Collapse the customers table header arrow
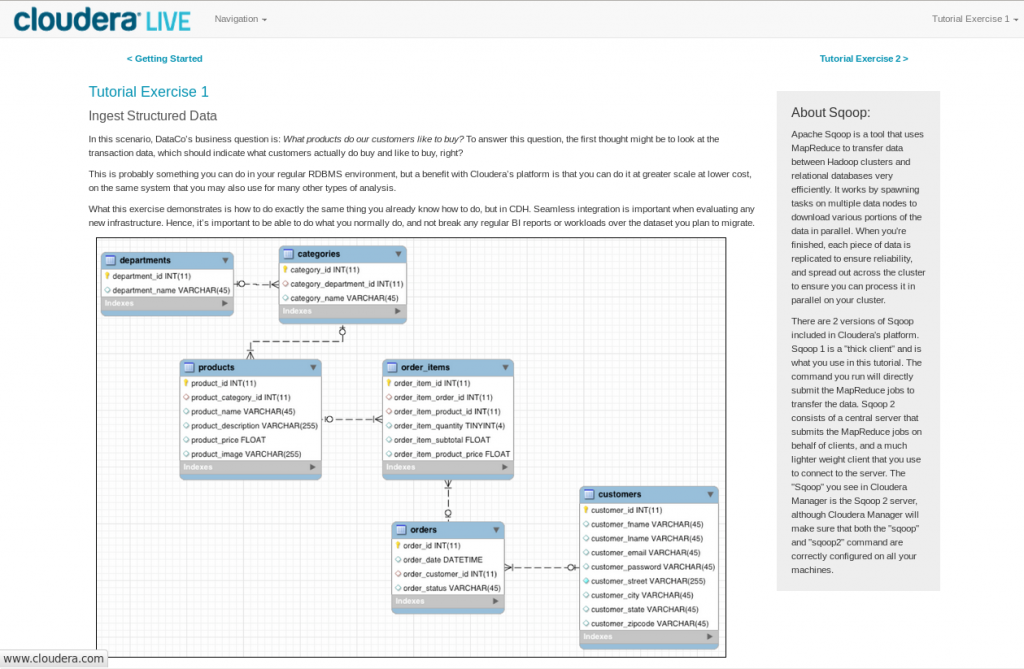Screen dimensions: 1024x669 [x=710, y=495]
